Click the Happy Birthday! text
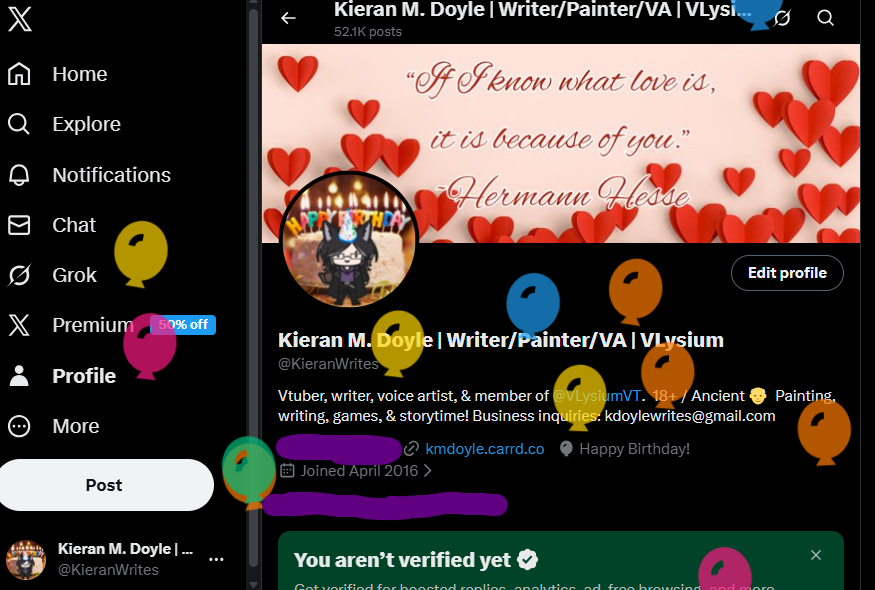875x590 pixels. coord(634,449)
